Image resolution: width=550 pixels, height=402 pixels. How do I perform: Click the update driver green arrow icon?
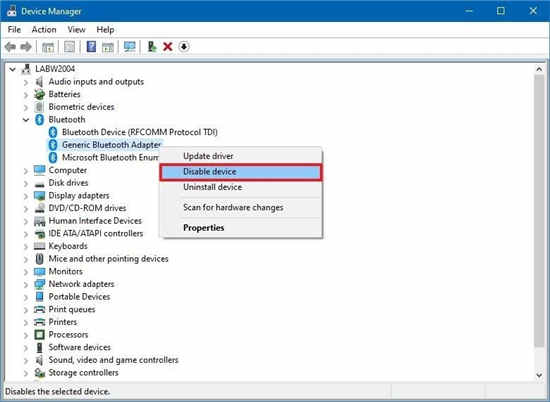(152, 47)
